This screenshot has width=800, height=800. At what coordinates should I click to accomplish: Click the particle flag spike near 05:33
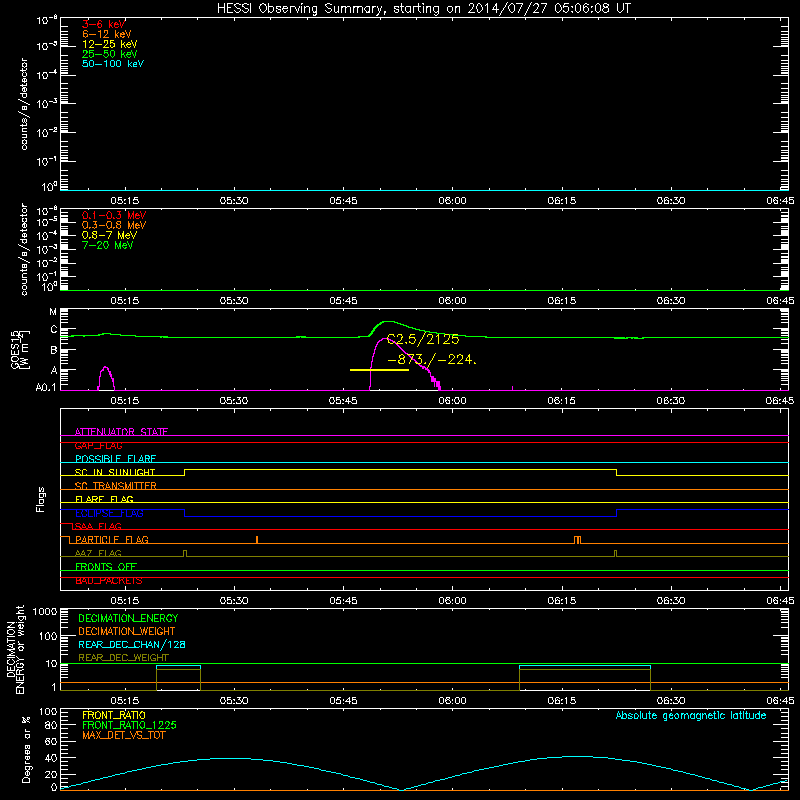257,540
